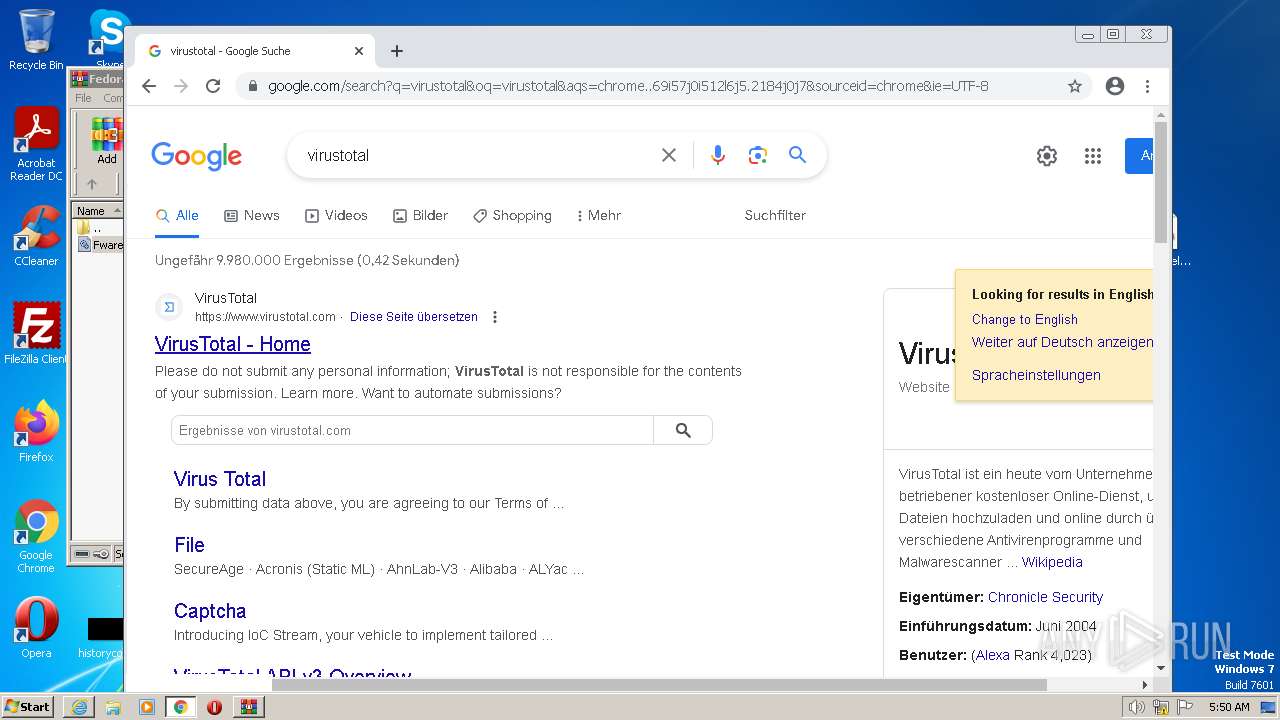The width and height of the screenshot is (1280, 720).
Task: Open Google settings gear
Action: coord(1047,156)
